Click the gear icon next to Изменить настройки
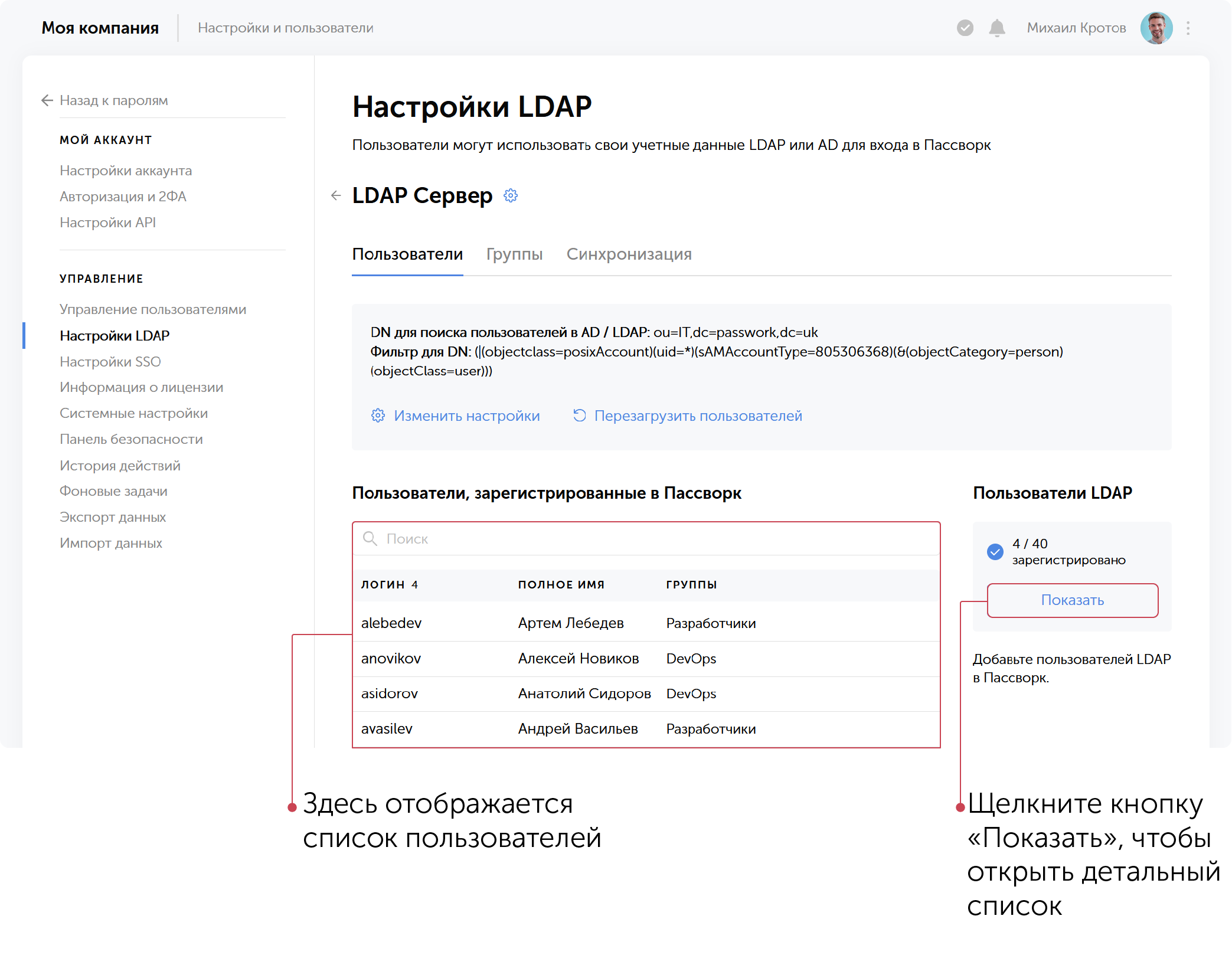The width and height of the screenshot is (1232, 955). point(378,416)
